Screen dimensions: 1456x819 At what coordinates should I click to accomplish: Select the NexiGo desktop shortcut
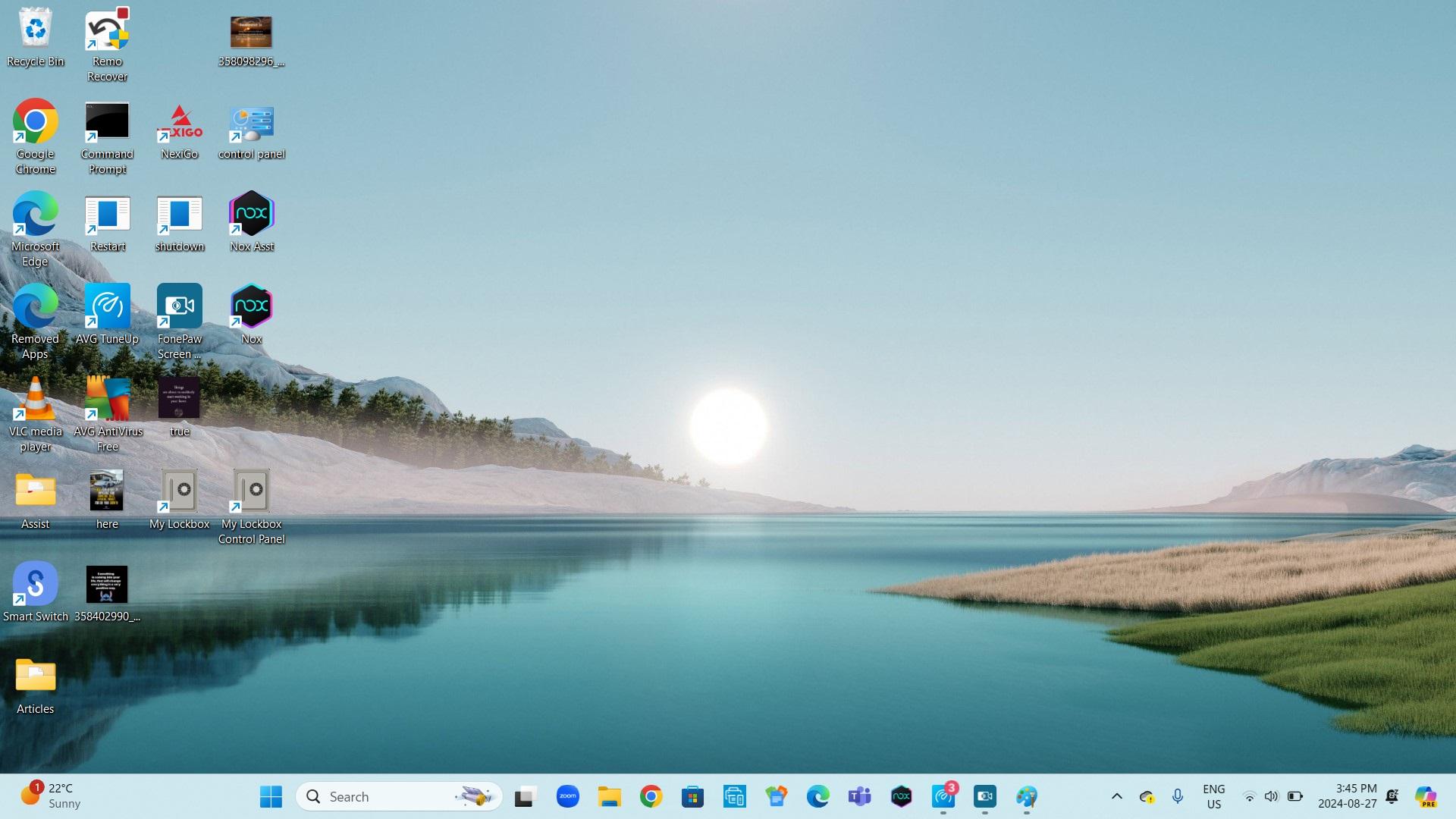[x=180, y=130]
